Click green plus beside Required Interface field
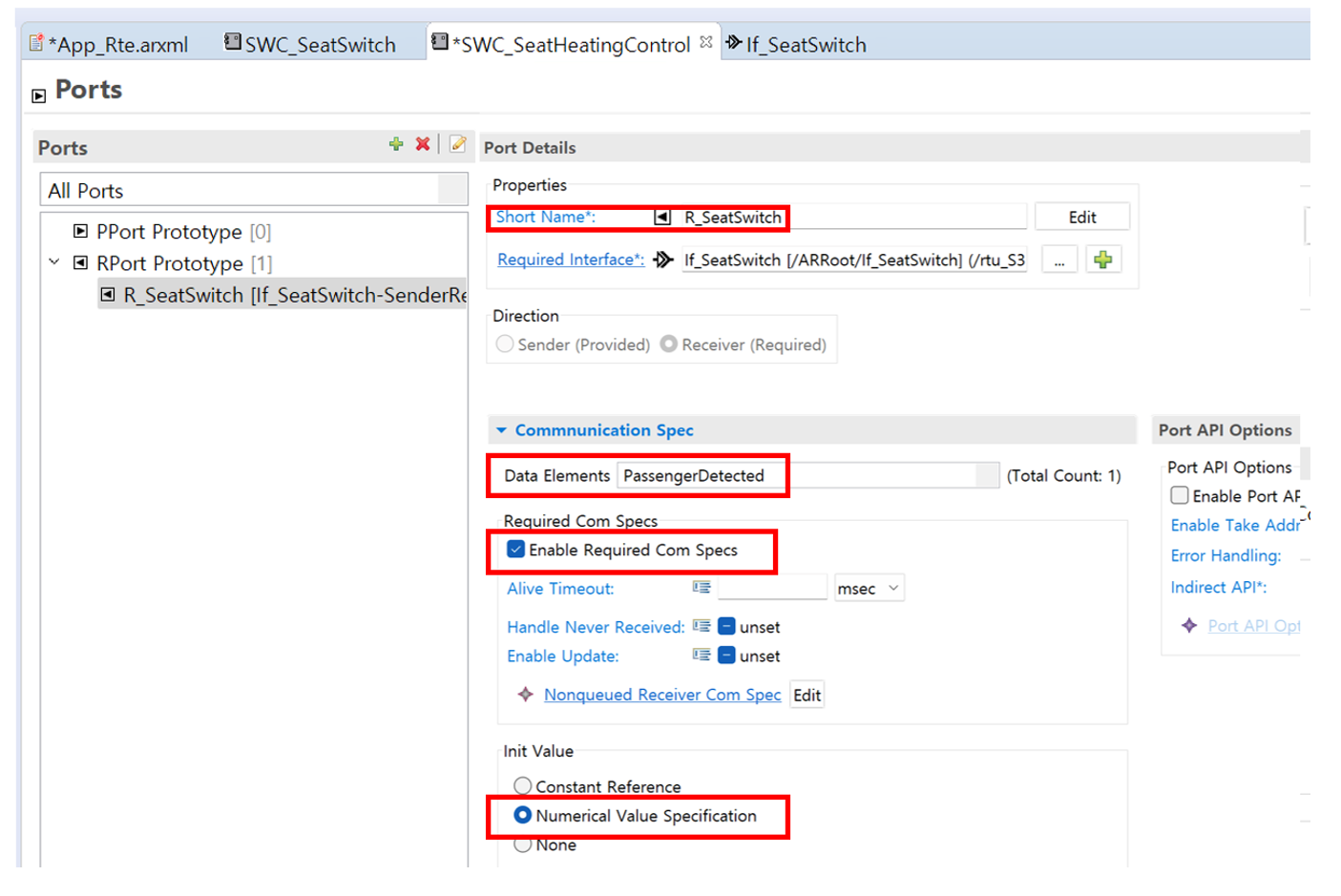Screen dimensions: 1341x896 [x=1102, y=260]
